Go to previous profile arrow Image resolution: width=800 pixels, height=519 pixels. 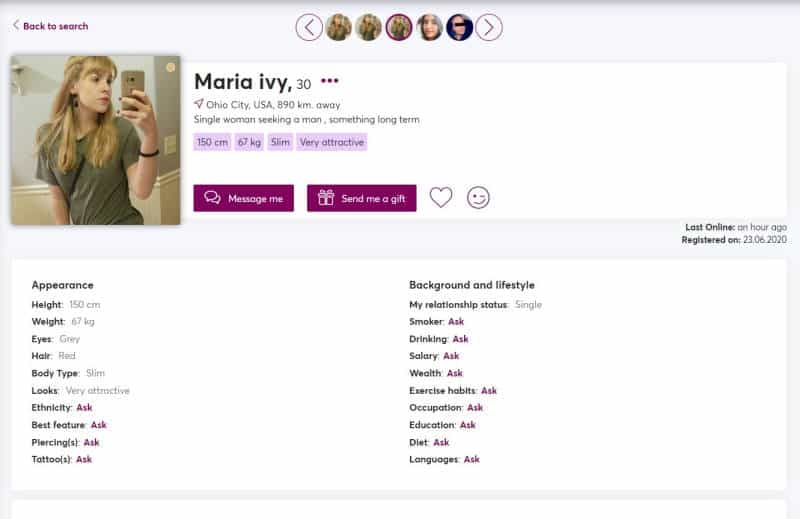point(309,28)
